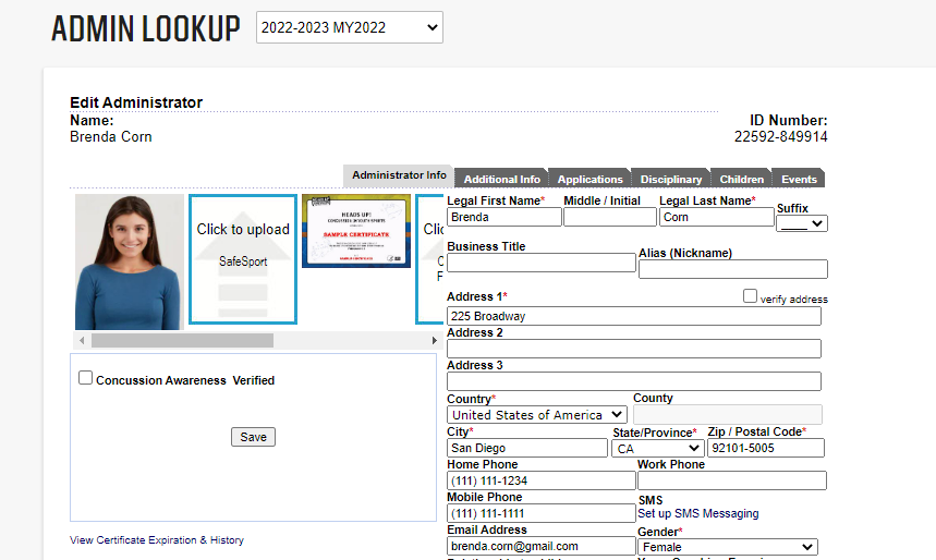Open the 2022-2023 MY2022 season dropdown

[349, 28]
